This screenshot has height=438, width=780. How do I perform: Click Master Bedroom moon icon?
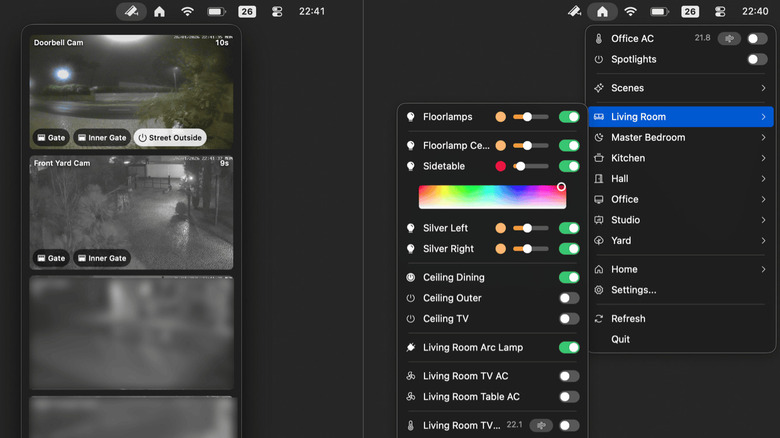599,137
